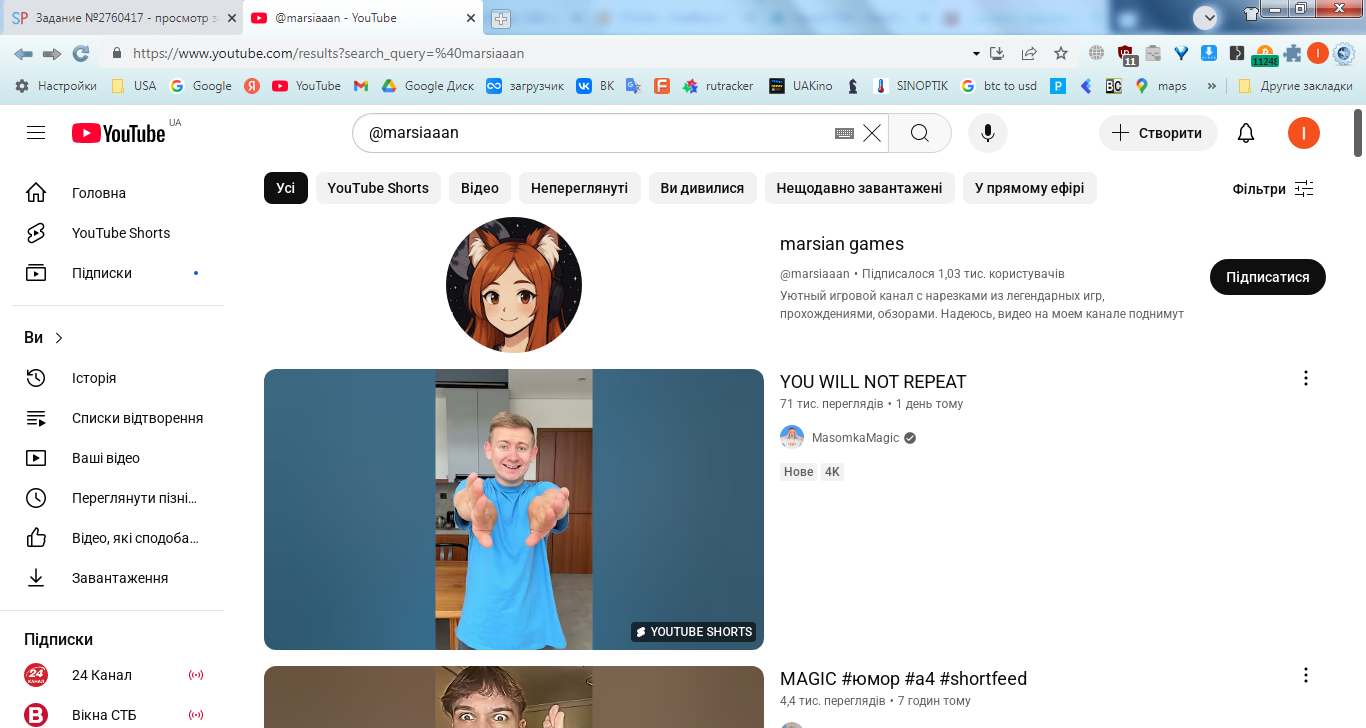Close the Задание №2760417 tab
1366x728 pixels.
click(232, 18)
